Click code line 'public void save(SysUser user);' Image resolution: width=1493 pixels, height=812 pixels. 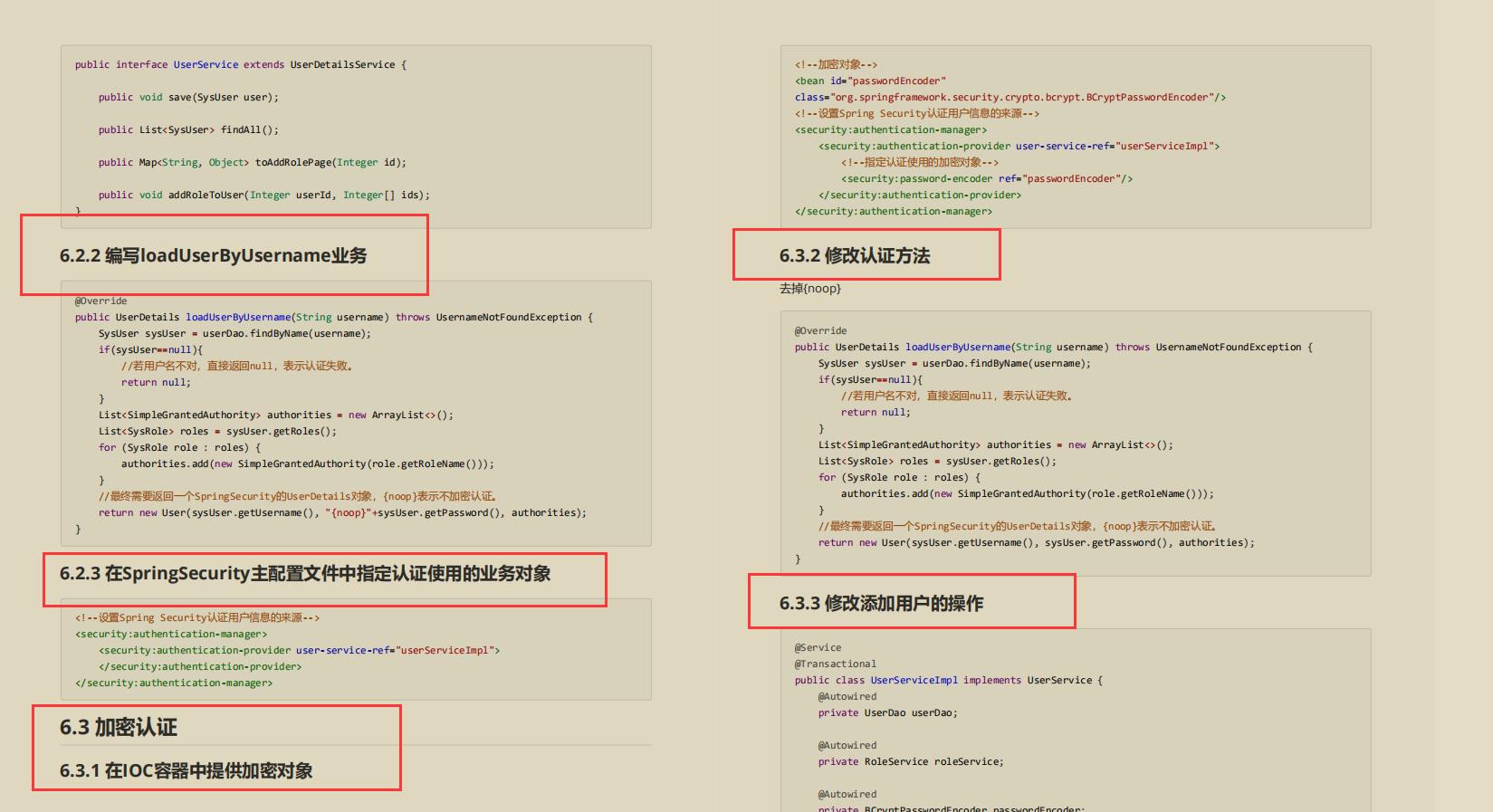coord(188,98)
